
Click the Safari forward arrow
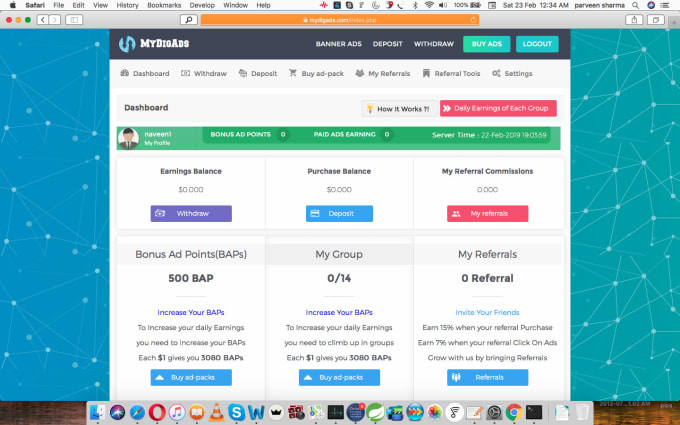[55, 20]
